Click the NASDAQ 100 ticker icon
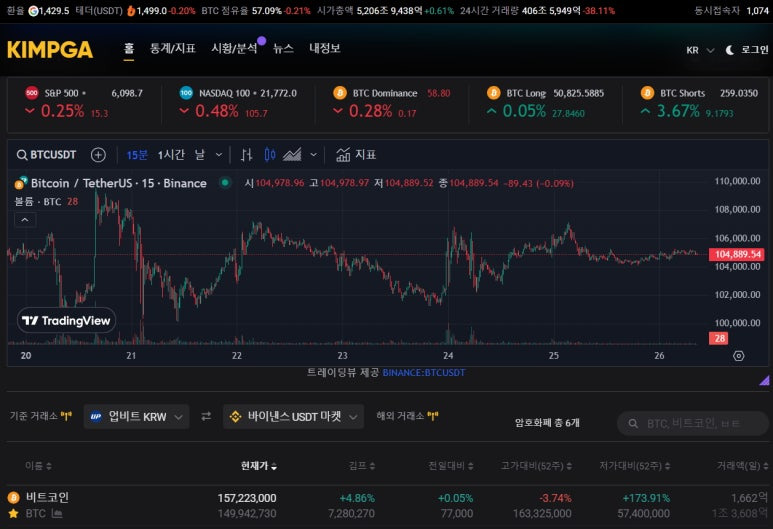773x529 pixels. click(186, 93)
